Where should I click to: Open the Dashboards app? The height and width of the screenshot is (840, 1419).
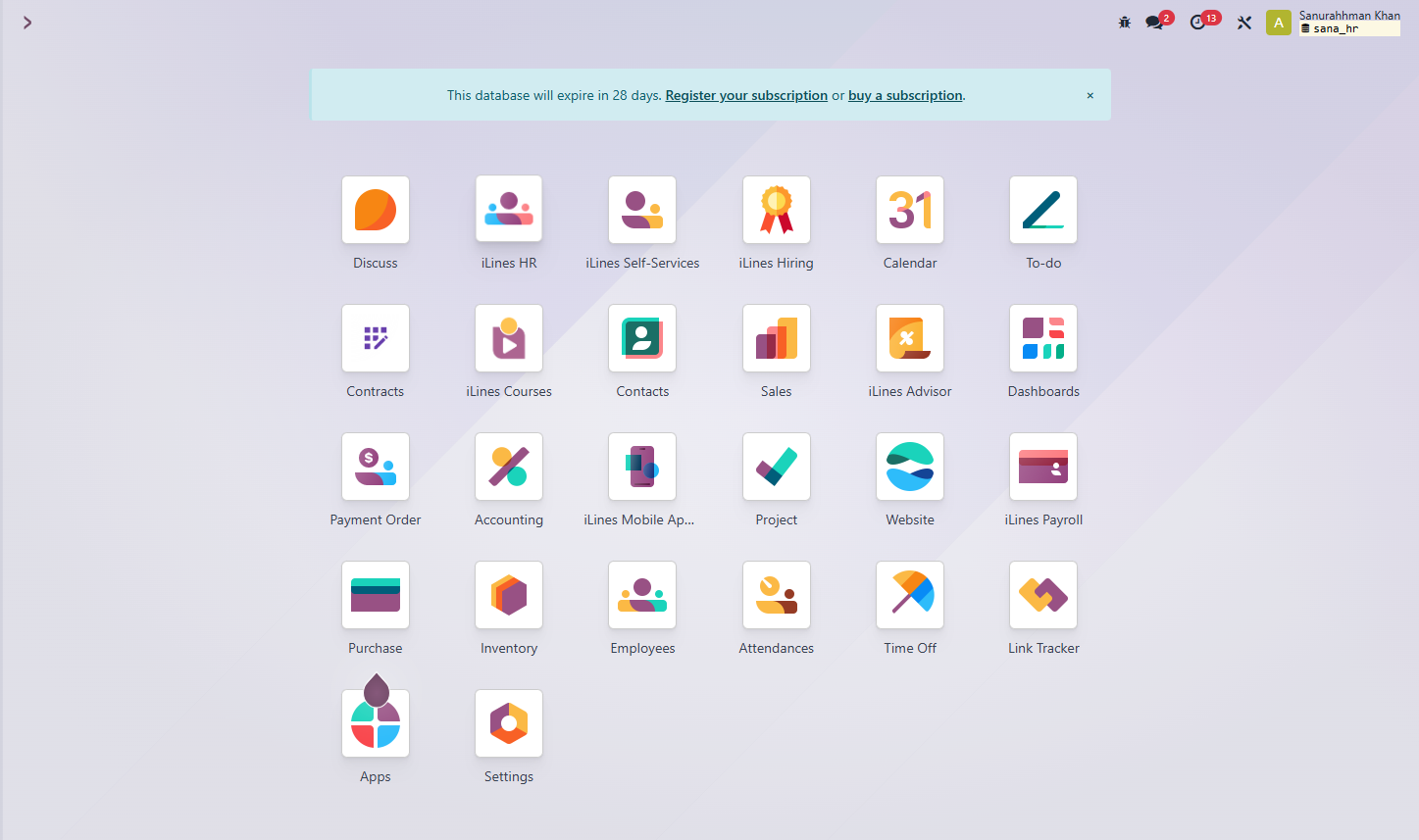[1043, 338]
